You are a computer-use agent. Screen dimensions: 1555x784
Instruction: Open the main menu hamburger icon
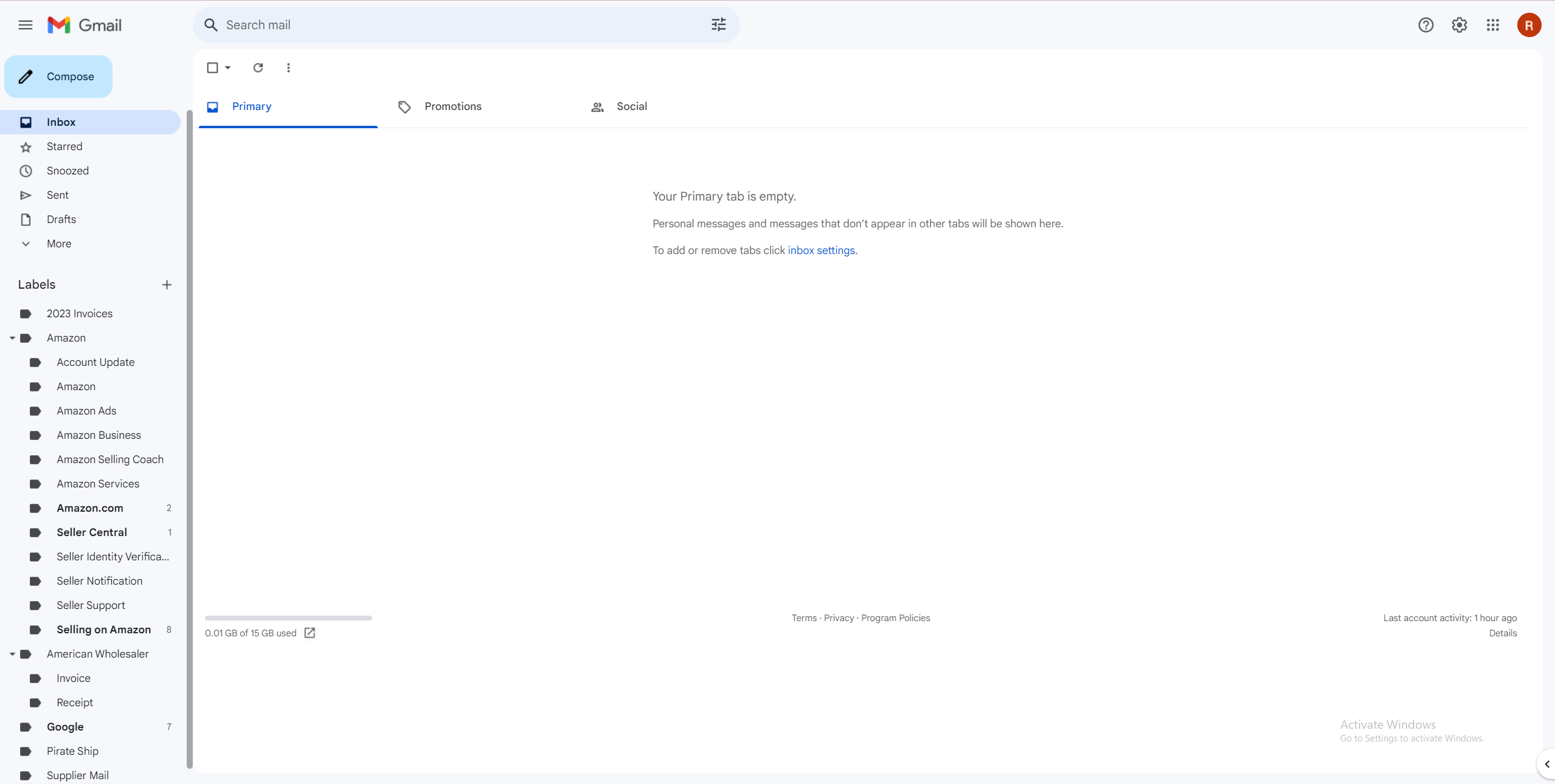click(26, 25)
